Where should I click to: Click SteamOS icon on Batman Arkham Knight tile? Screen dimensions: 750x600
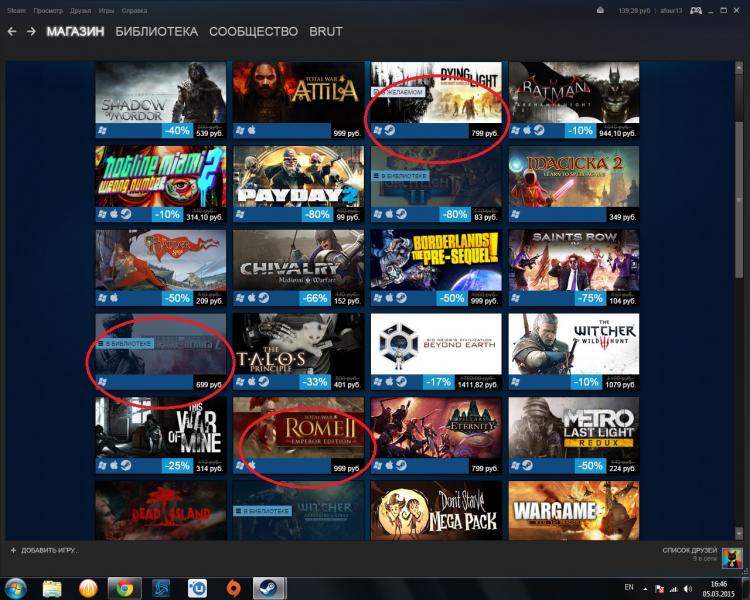[539, 130]
